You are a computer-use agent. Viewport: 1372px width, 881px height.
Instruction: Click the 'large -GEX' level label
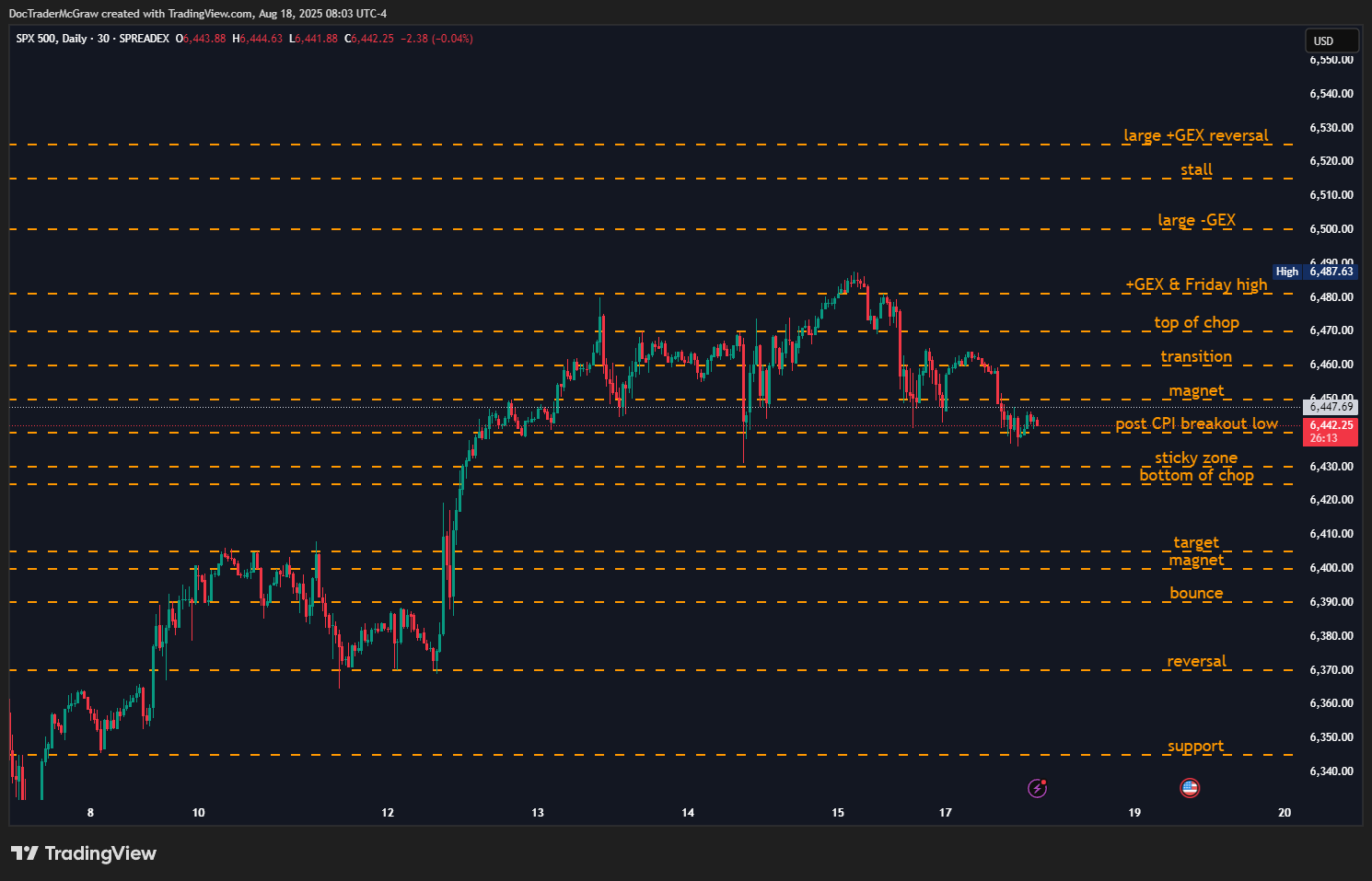1197,220
